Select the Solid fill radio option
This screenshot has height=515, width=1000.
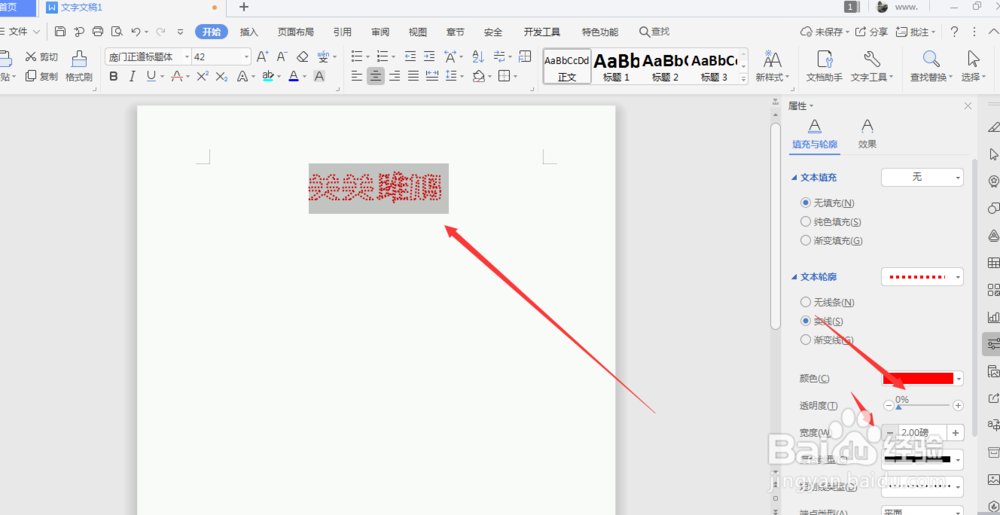tap(805, 222)
